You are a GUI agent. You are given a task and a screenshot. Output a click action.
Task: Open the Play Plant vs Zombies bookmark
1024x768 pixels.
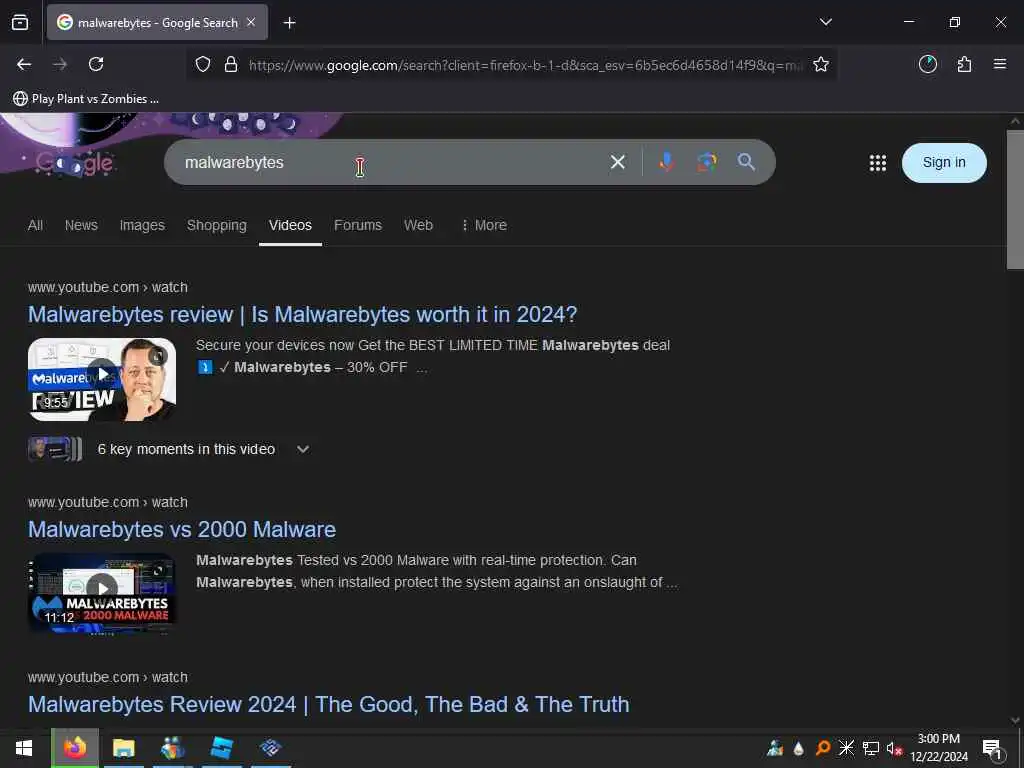coord(86,99)
